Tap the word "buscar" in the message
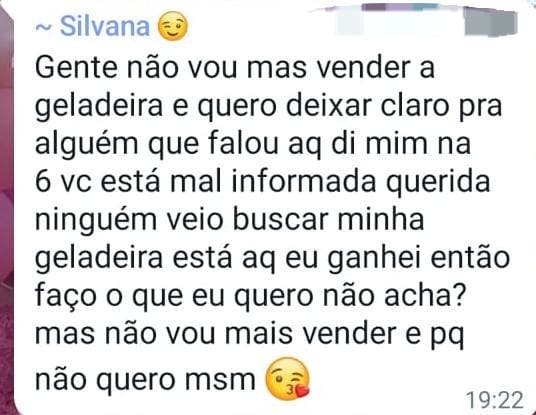The height and width of the screenshot is (415, 536). coord(280,219)
